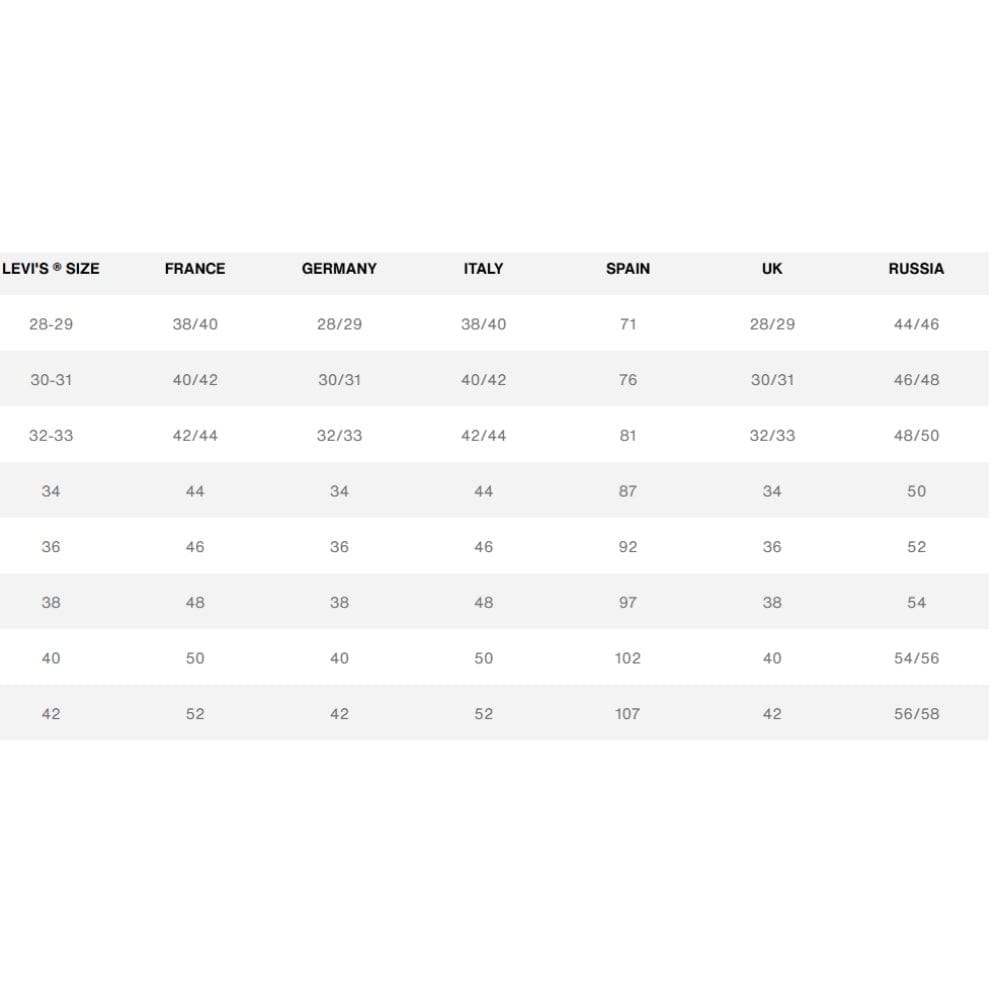Click the Levi's size 32-33 cell
Image resolution: width=1000 pixels, height=1000 pixels.
click(x=51, y=436)
